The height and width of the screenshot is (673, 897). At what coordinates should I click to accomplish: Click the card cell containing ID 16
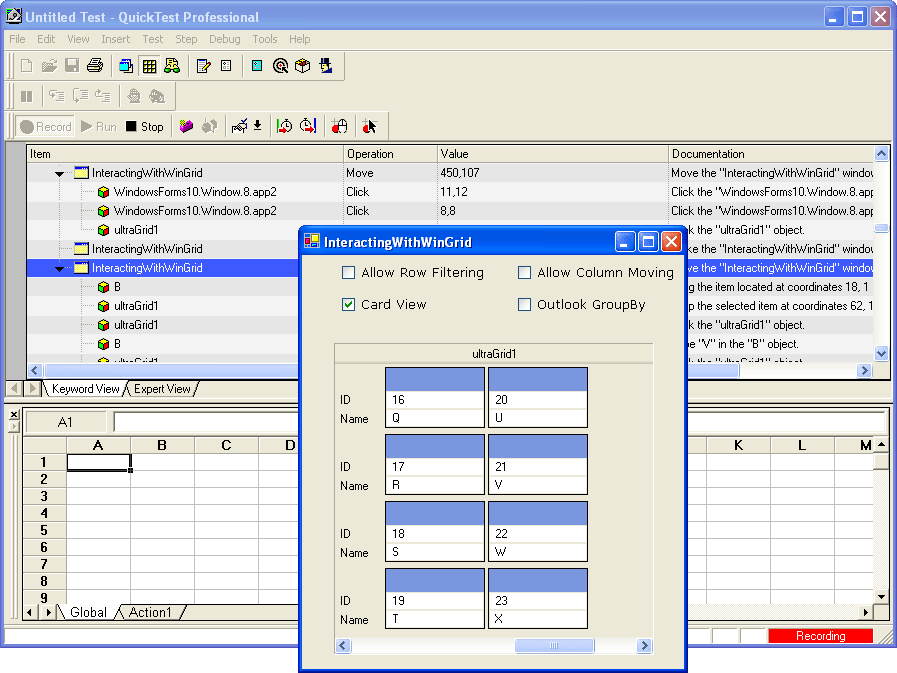(435, 399)
